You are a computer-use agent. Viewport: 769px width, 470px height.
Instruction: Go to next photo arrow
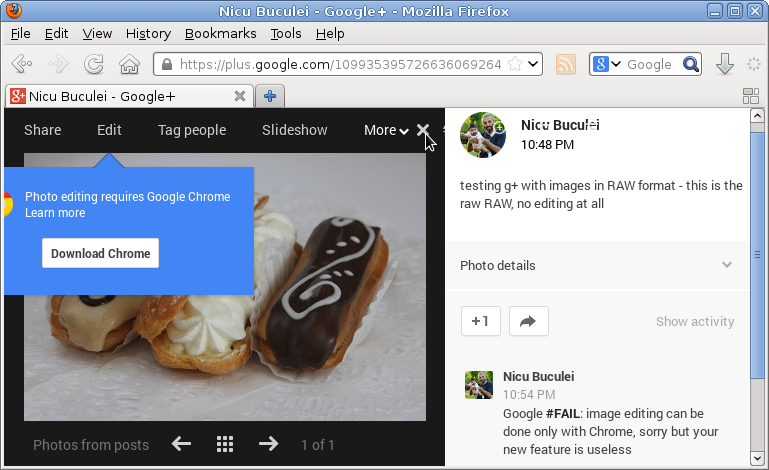268,444
